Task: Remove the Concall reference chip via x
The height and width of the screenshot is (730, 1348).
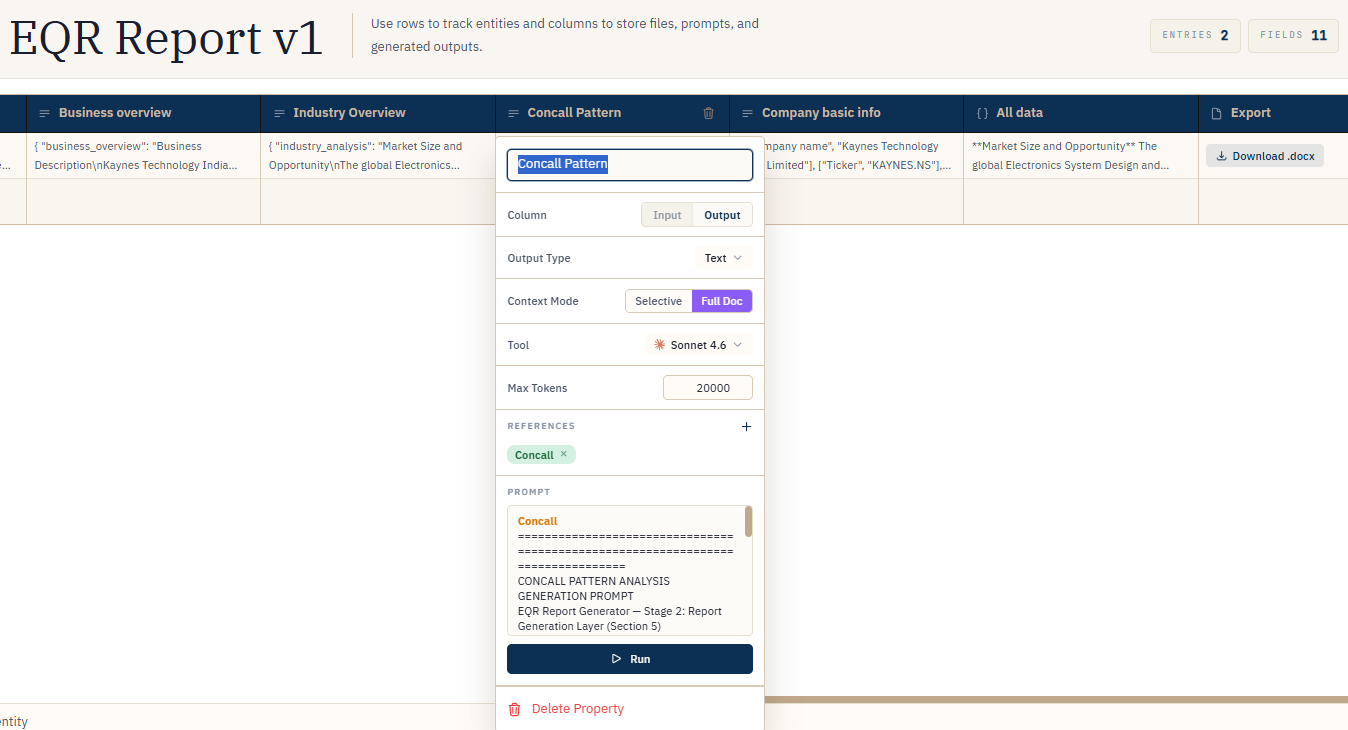Action: click(x=563, y=454)
